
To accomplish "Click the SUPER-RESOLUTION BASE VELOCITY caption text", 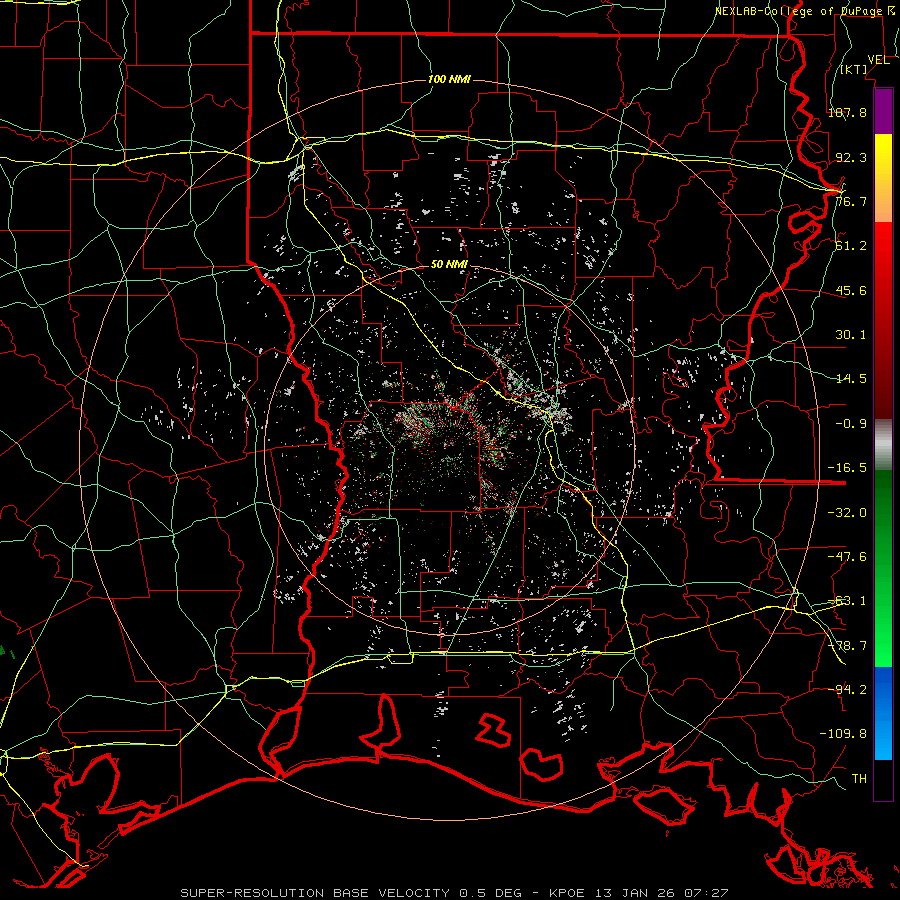I will (315, 893).
